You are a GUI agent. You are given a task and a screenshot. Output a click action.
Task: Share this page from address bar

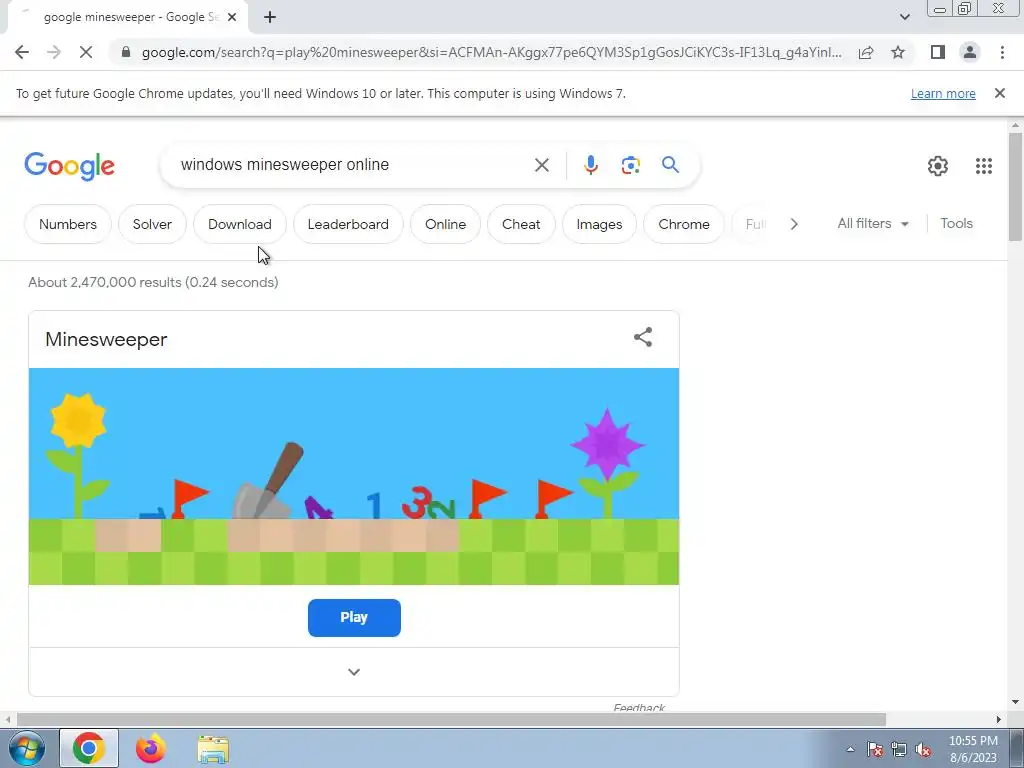pyautogui.click(x=866, y=52)
